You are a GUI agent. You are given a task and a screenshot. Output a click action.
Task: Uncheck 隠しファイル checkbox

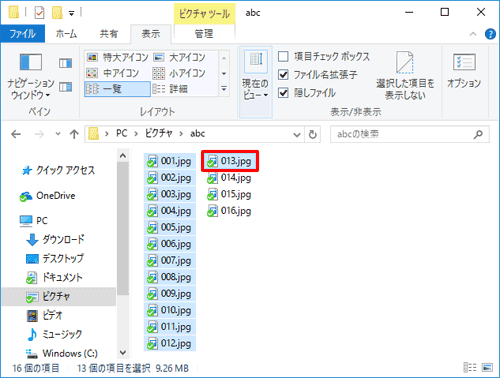(283, 93)
